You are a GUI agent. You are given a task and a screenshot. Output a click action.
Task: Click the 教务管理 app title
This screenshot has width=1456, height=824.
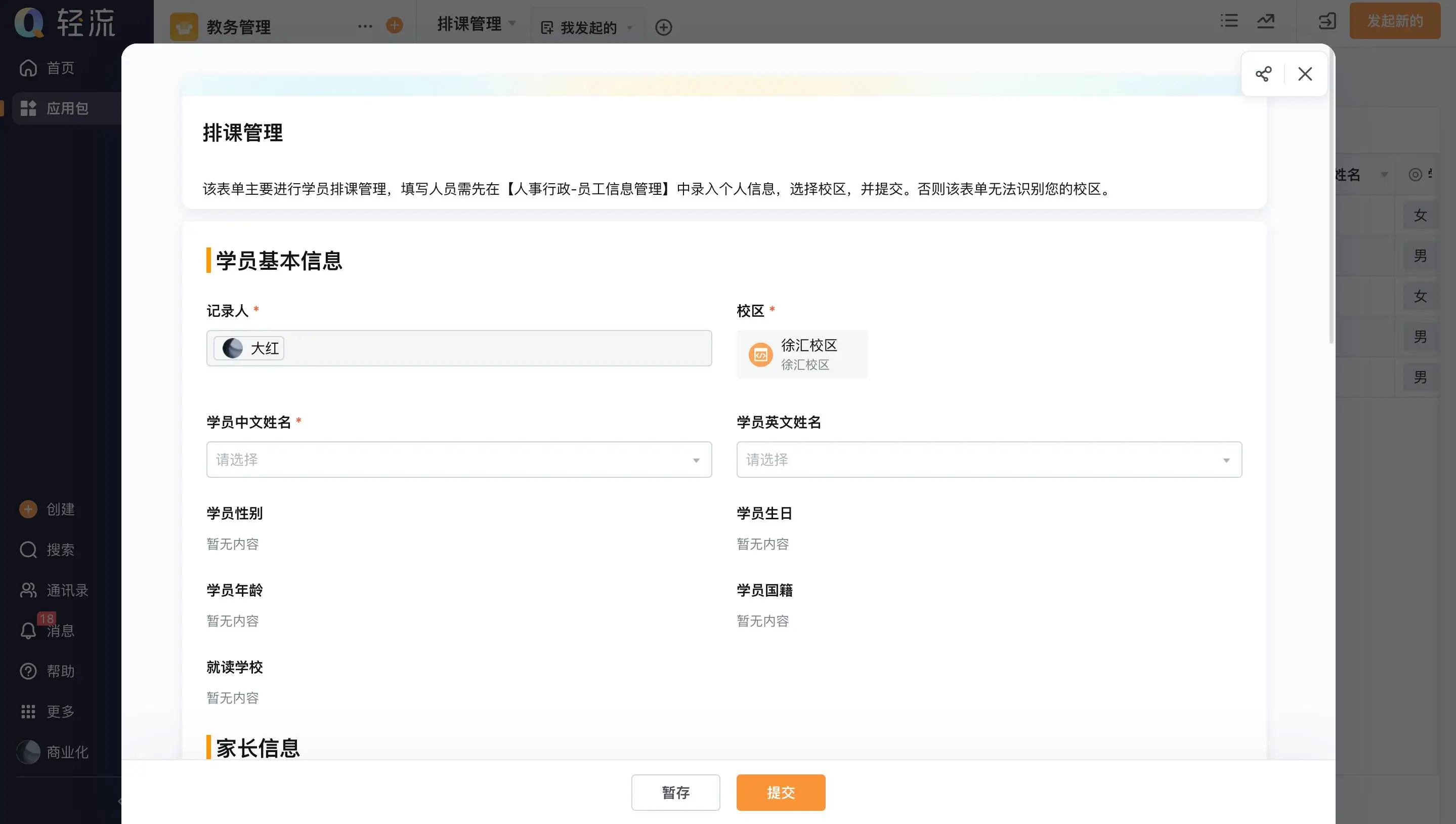[x=239, y=27]
